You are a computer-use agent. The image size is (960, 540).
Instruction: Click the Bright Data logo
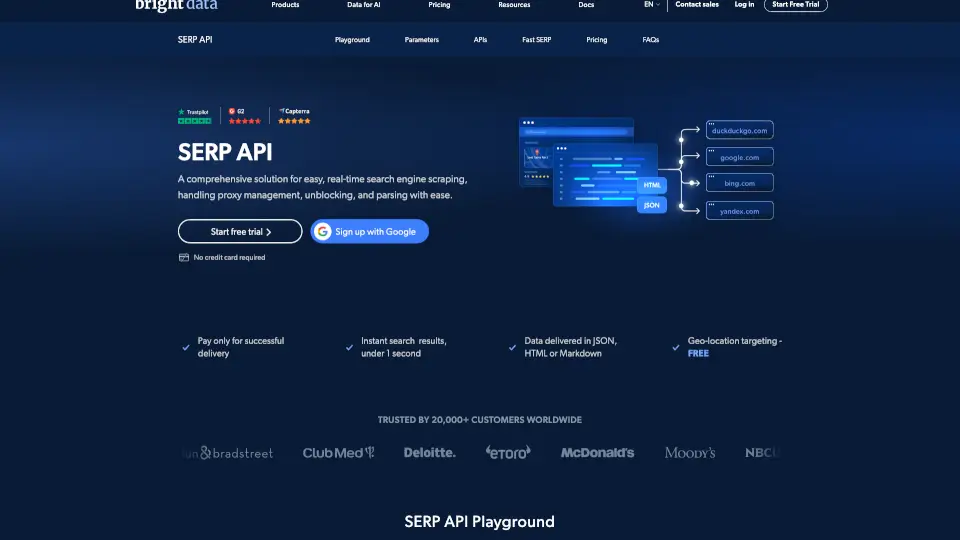(x=176, y=6)
